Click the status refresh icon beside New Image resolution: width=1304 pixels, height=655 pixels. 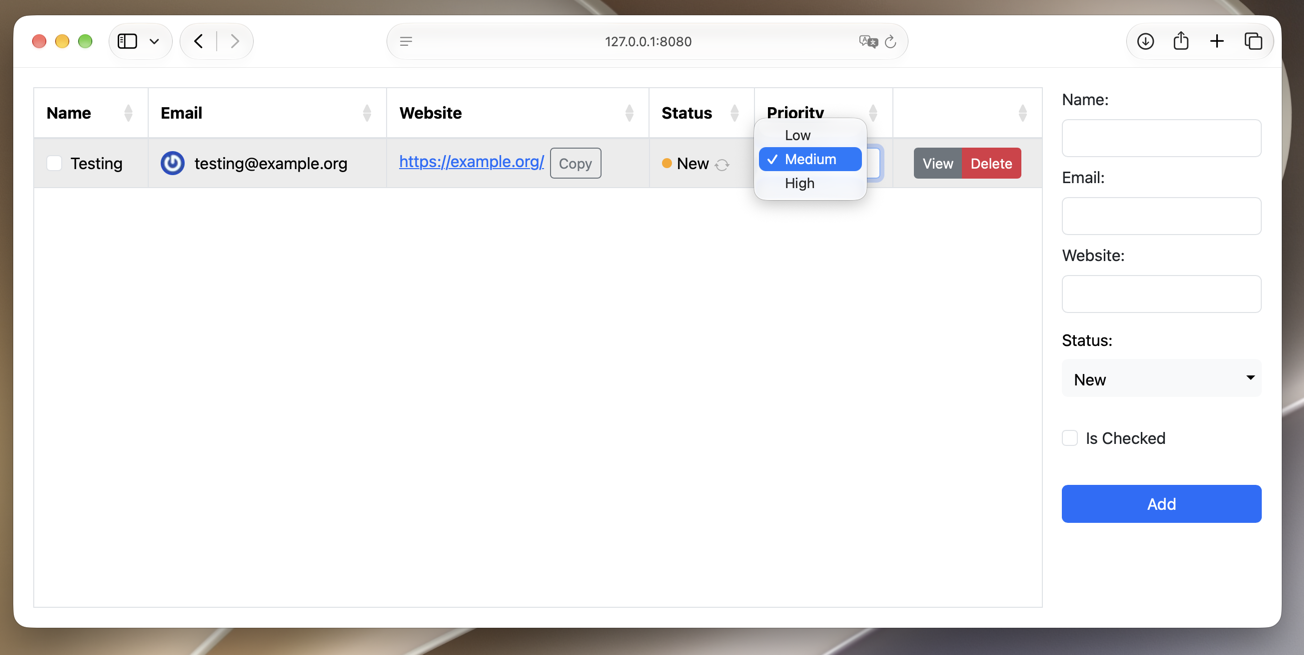[x=722, y=164]
